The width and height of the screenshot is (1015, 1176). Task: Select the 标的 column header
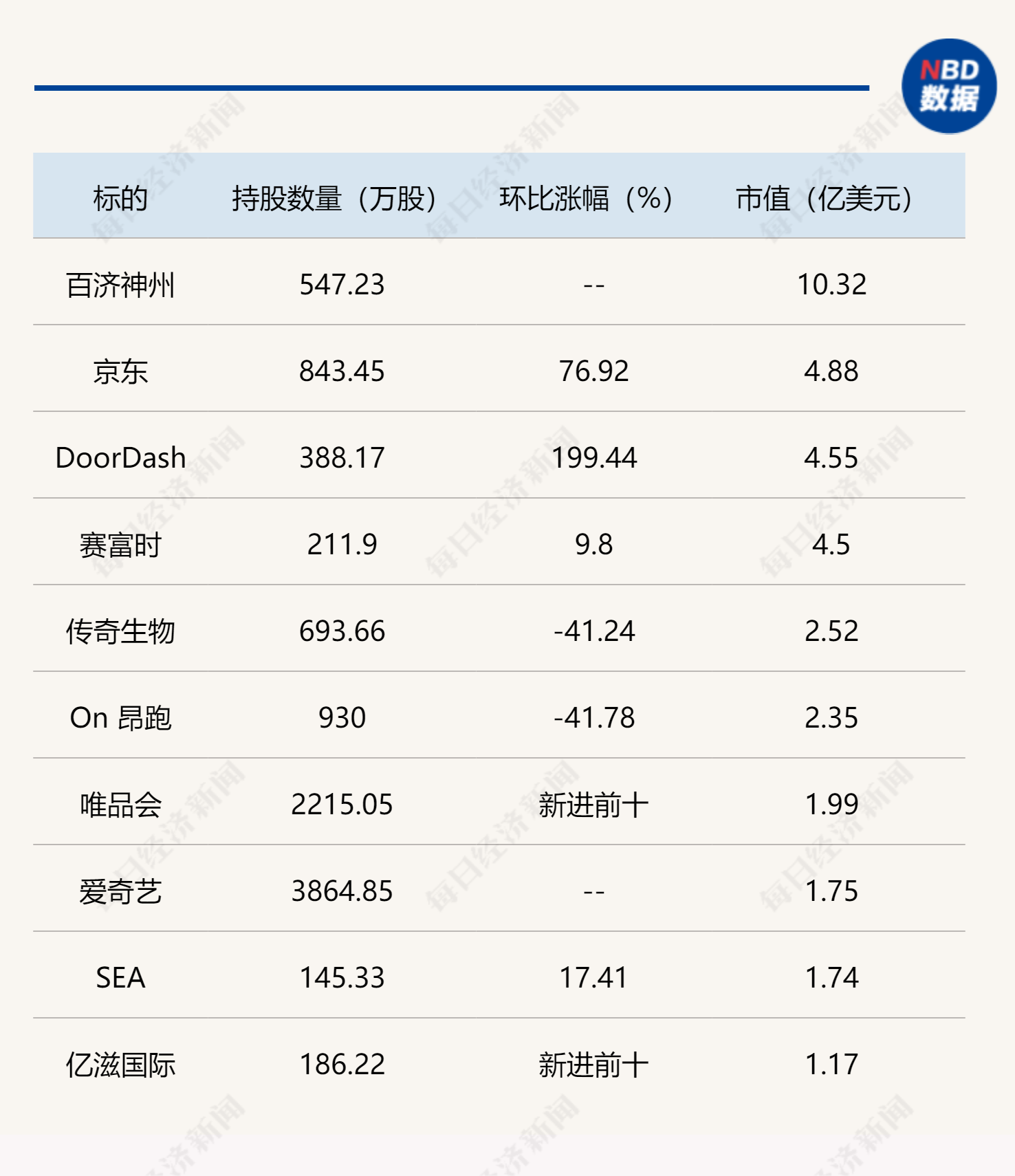click(120, 199)
